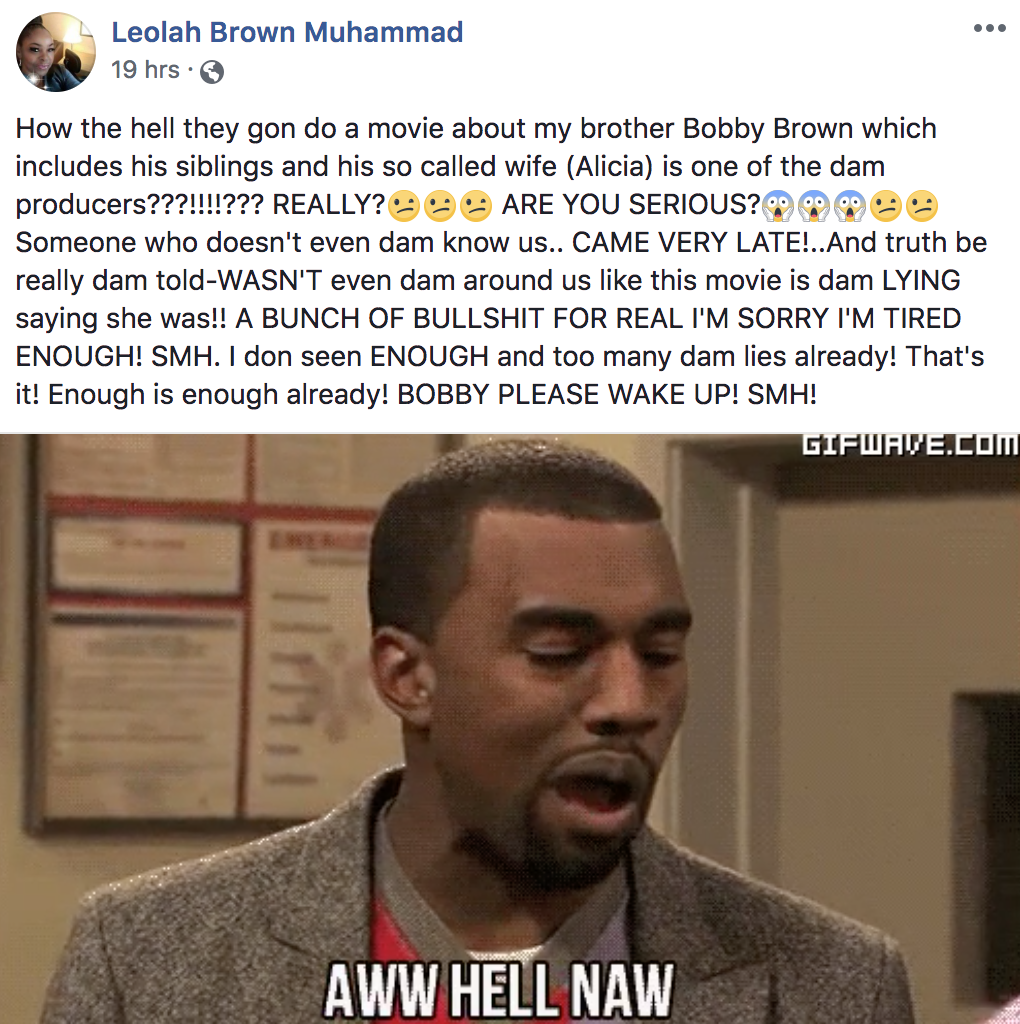
Task: Click the last emoji on the third line
Action: (x=921, y=206)
